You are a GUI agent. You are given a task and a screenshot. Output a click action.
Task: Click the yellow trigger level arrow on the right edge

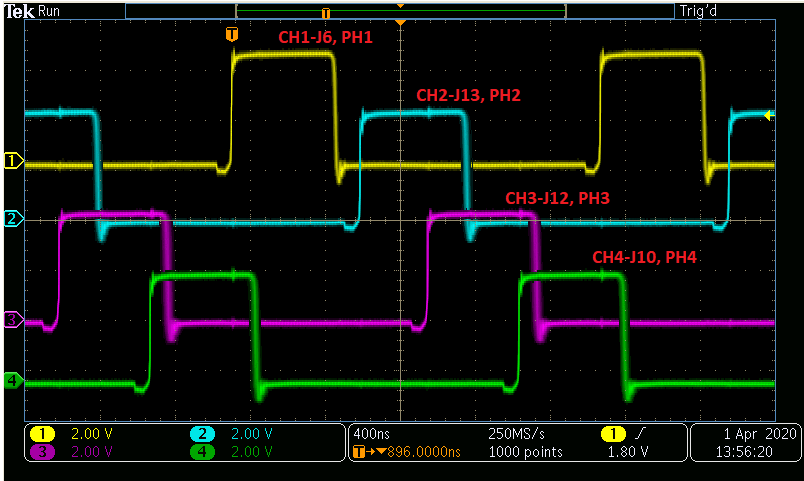click(768, 115)
